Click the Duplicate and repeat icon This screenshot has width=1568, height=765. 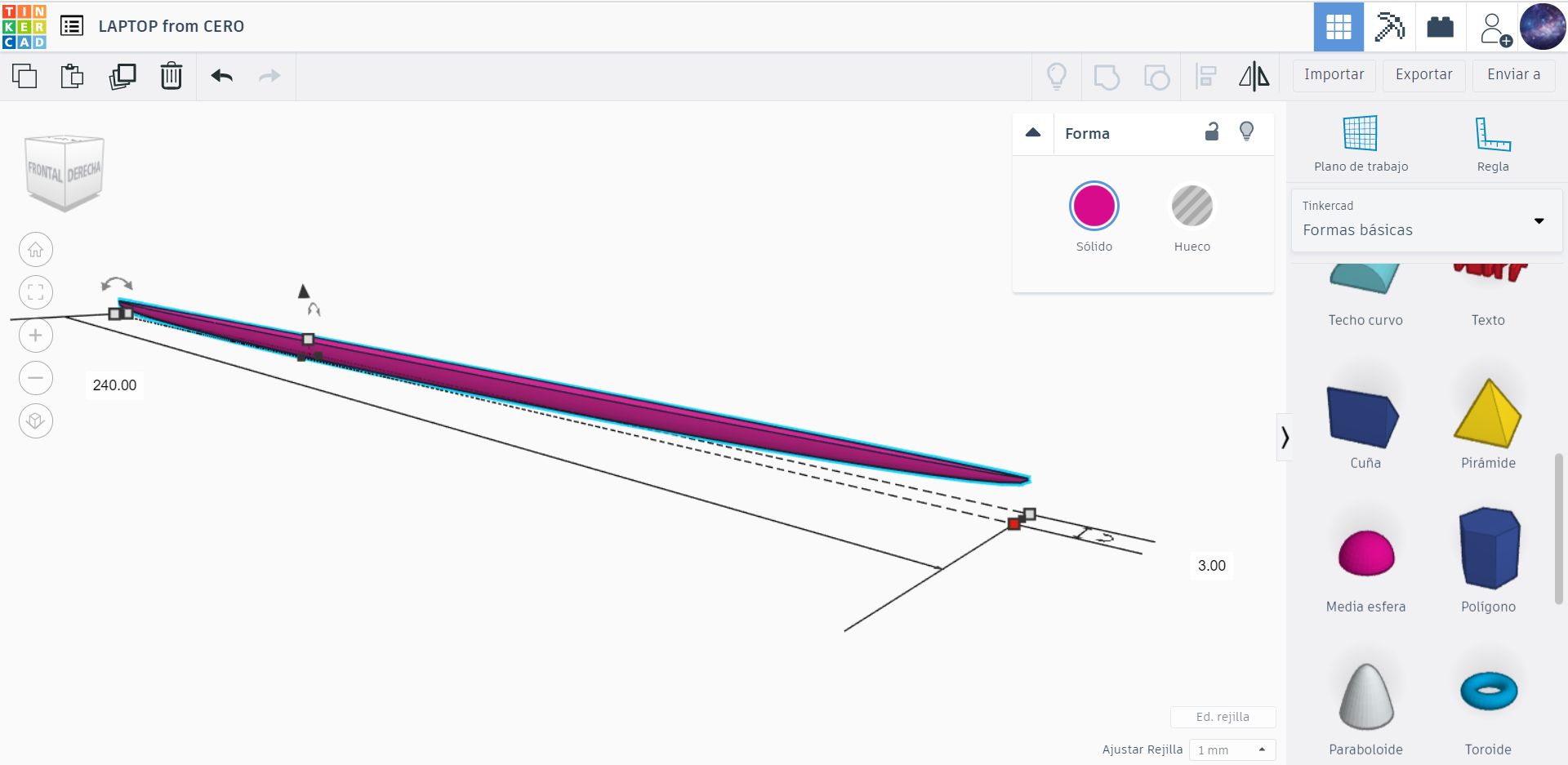point(122,76)
